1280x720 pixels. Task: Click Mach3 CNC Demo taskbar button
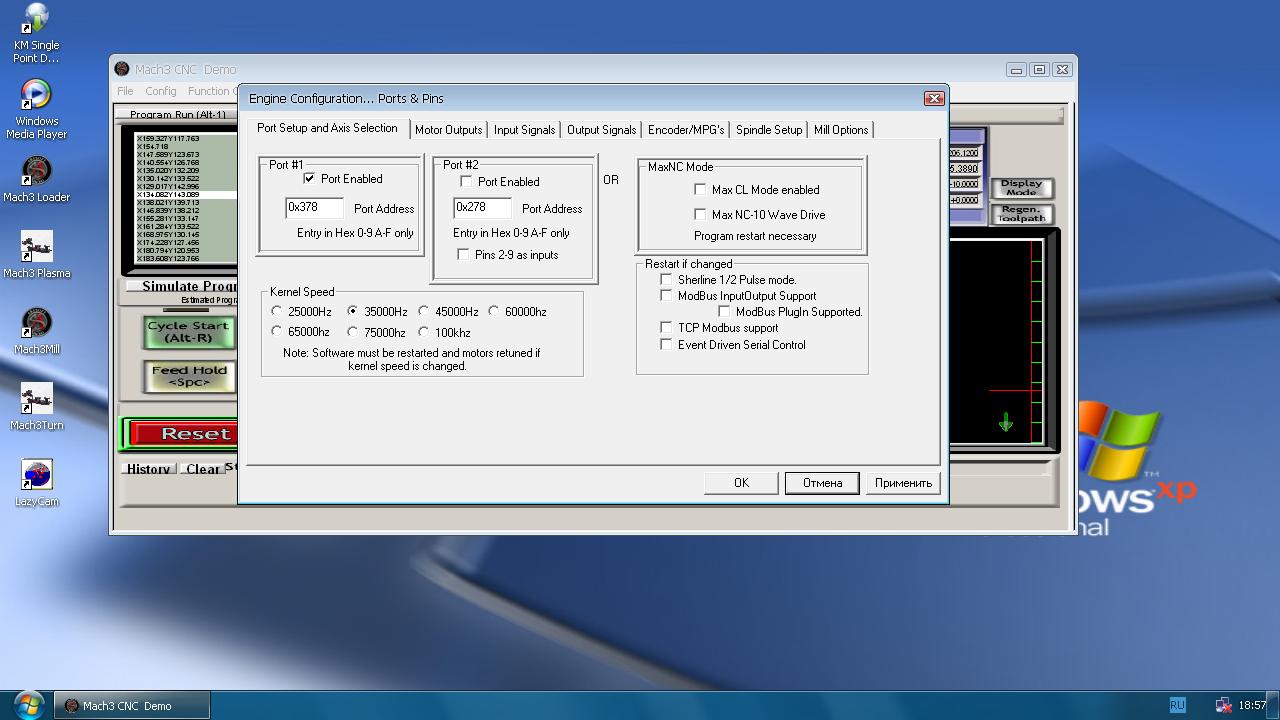pyautogui.click(x=132, y=705)
